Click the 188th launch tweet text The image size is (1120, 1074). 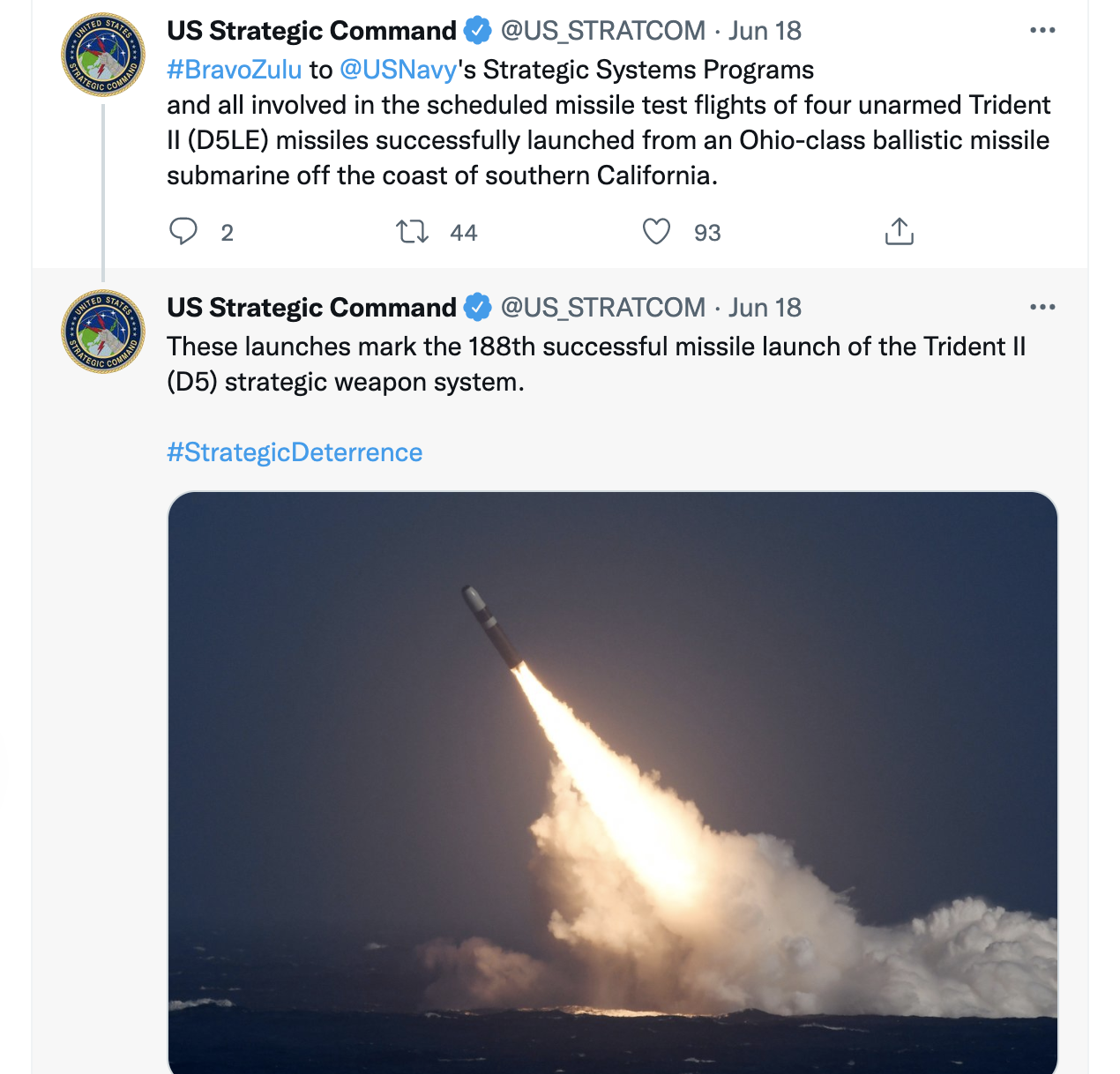pyautogui.click(x=596, y=364)
